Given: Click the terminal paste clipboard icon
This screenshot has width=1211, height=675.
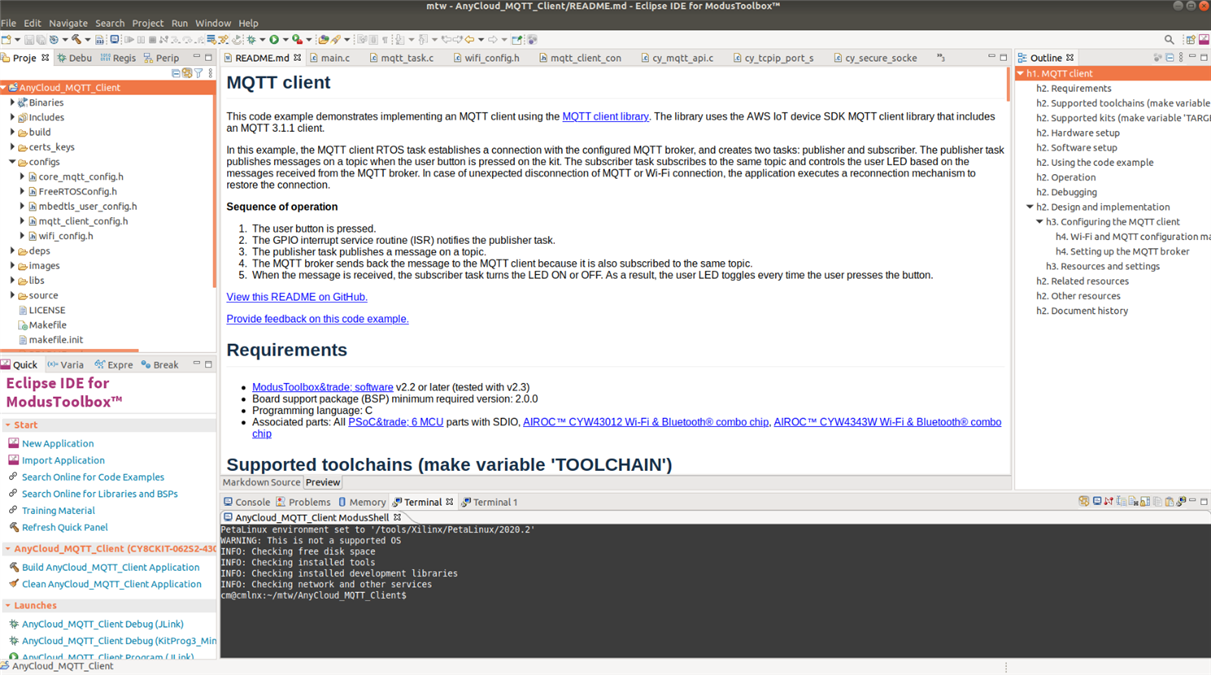Looking at the screenshot, I should coord(1169,501).
